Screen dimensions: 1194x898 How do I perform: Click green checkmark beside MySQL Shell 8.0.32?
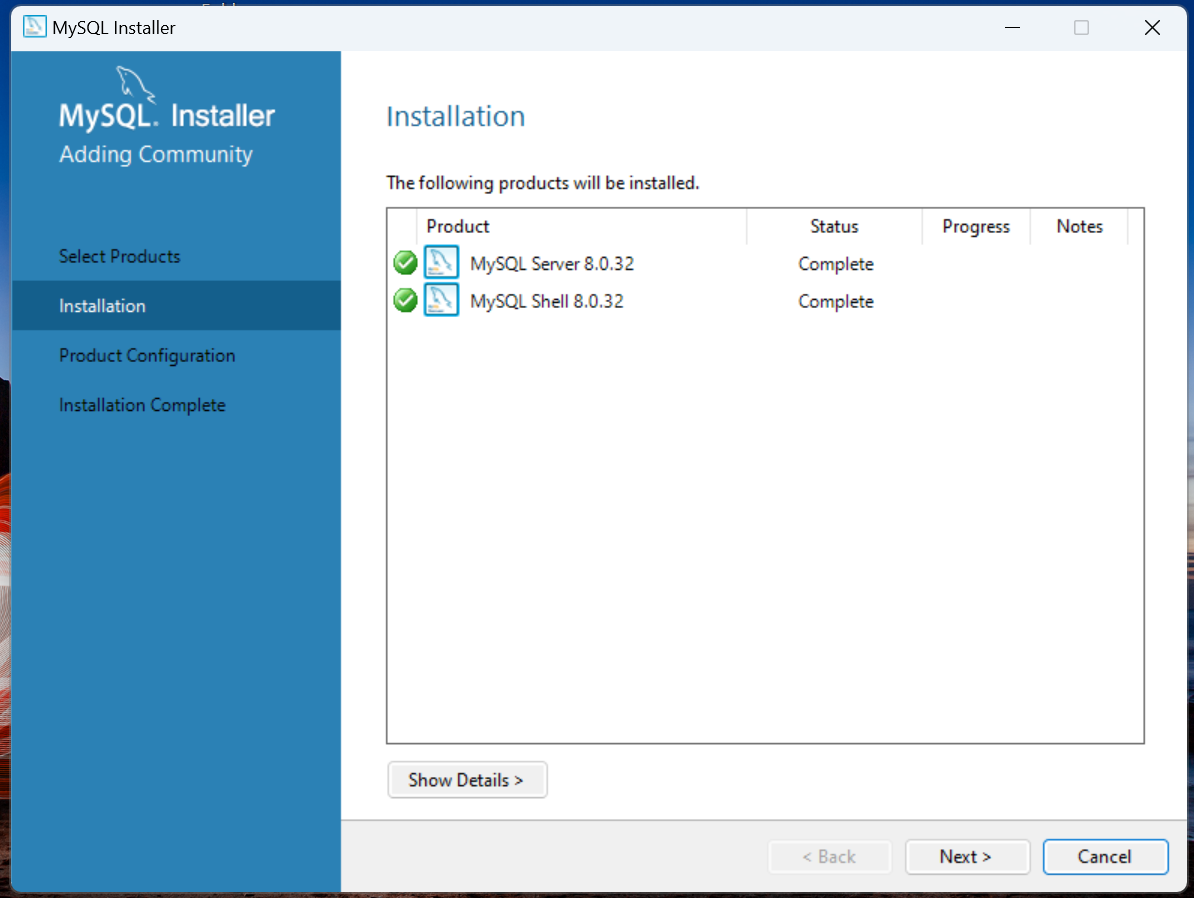[405, 301]
